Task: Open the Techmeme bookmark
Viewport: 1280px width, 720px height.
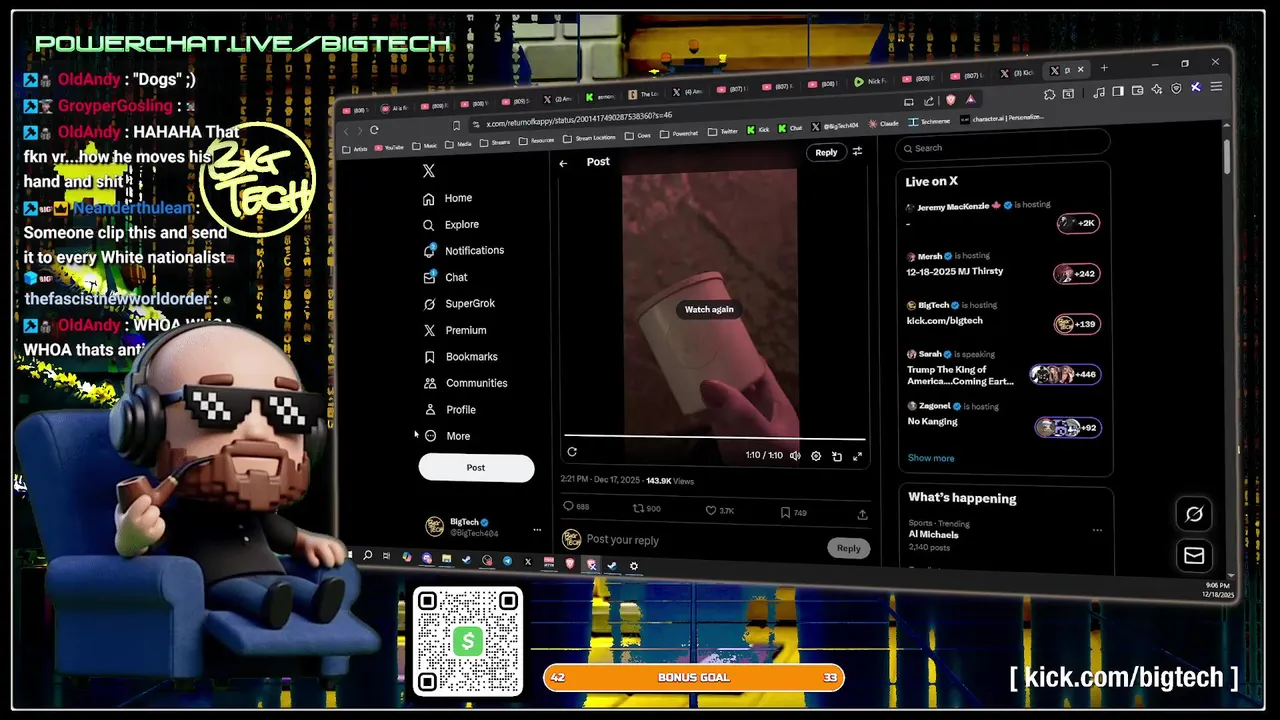Action: (929, 121)
